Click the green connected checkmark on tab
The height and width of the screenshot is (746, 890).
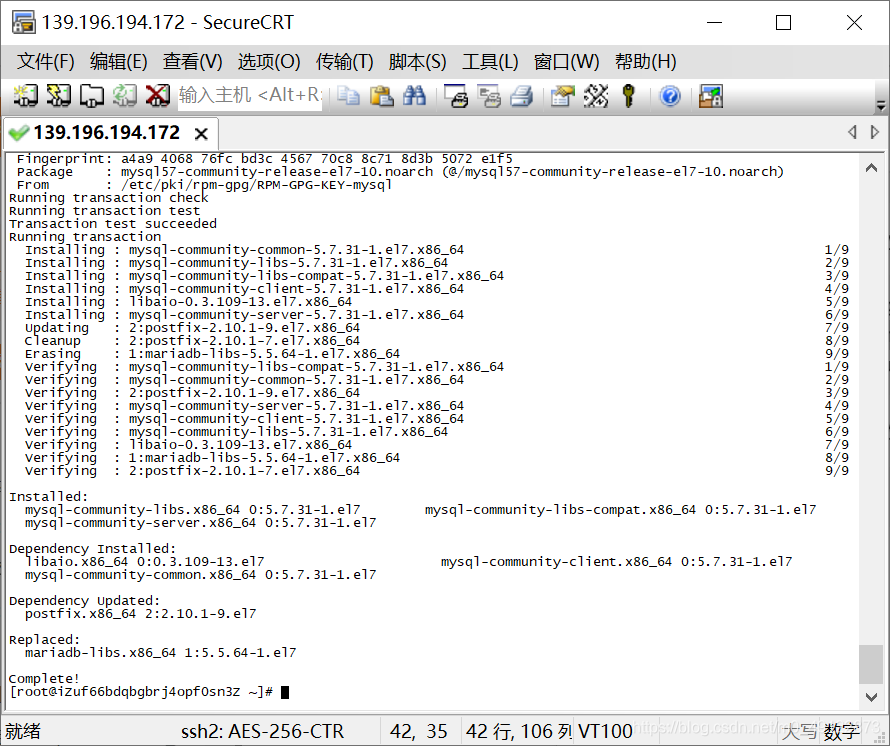point(19,133)
